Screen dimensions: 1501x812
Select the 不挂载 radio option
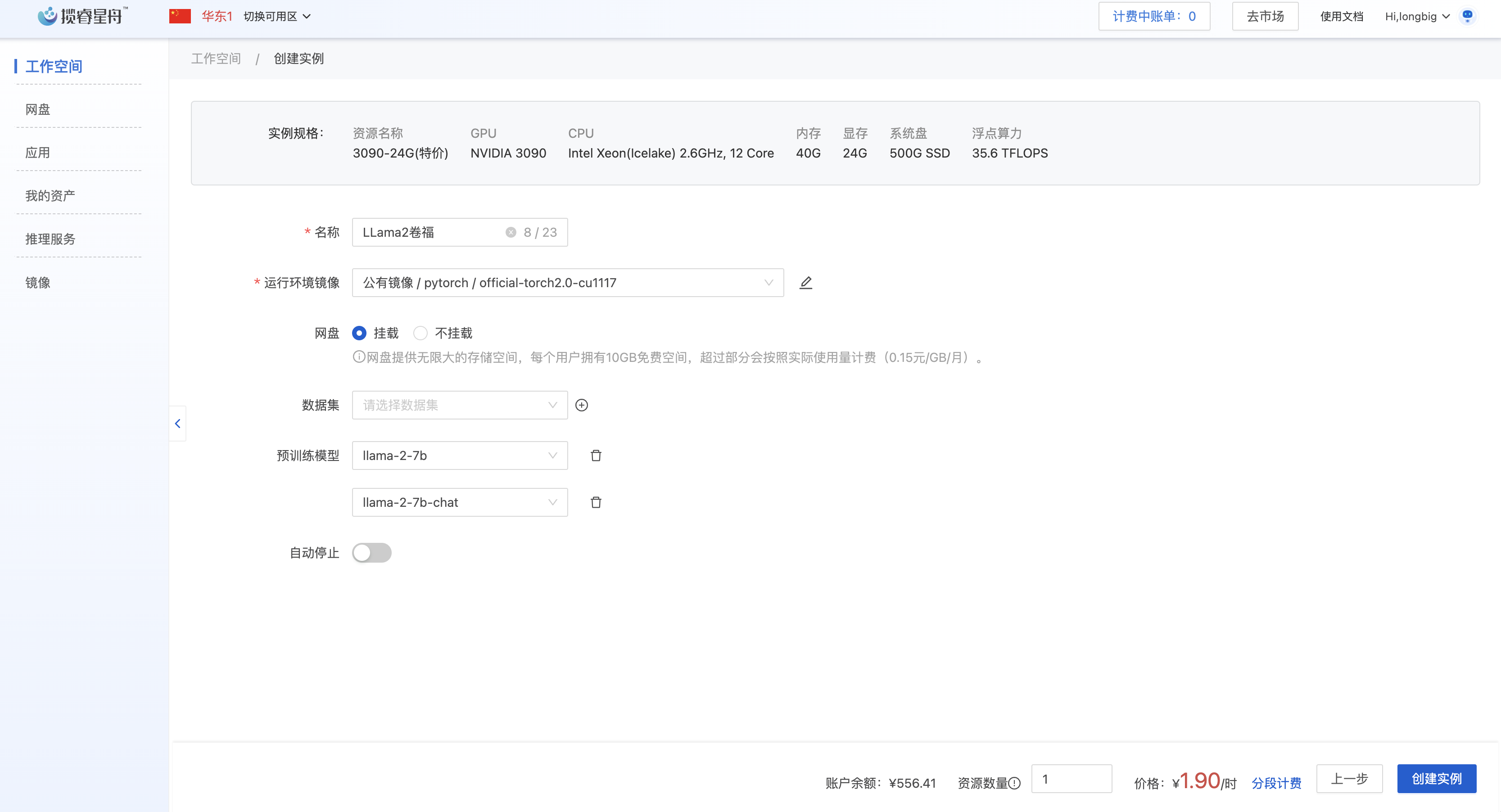pyautogui.click(x=420, y=333)
